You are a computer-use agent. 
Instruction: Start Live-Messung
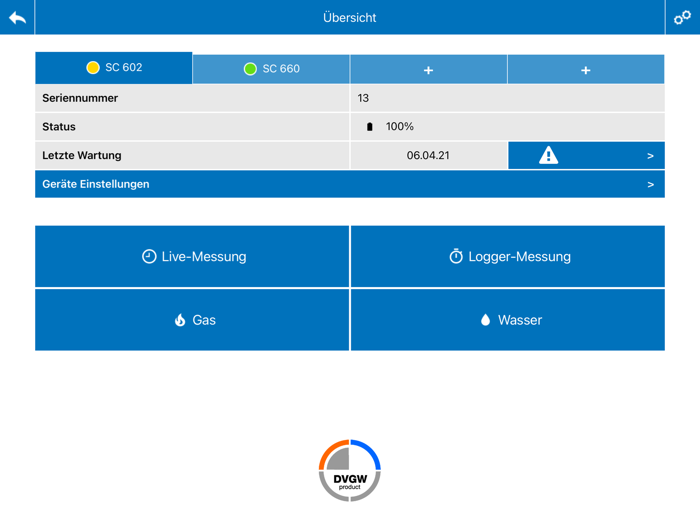(192, 257)
